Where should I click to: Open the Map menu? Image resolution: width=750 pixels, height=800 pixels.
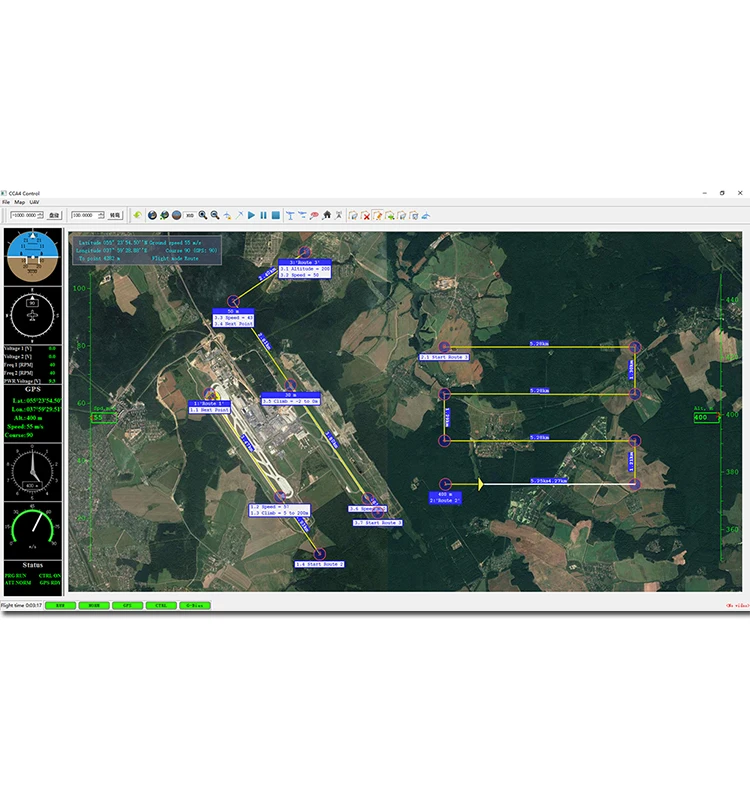(19, 202)
